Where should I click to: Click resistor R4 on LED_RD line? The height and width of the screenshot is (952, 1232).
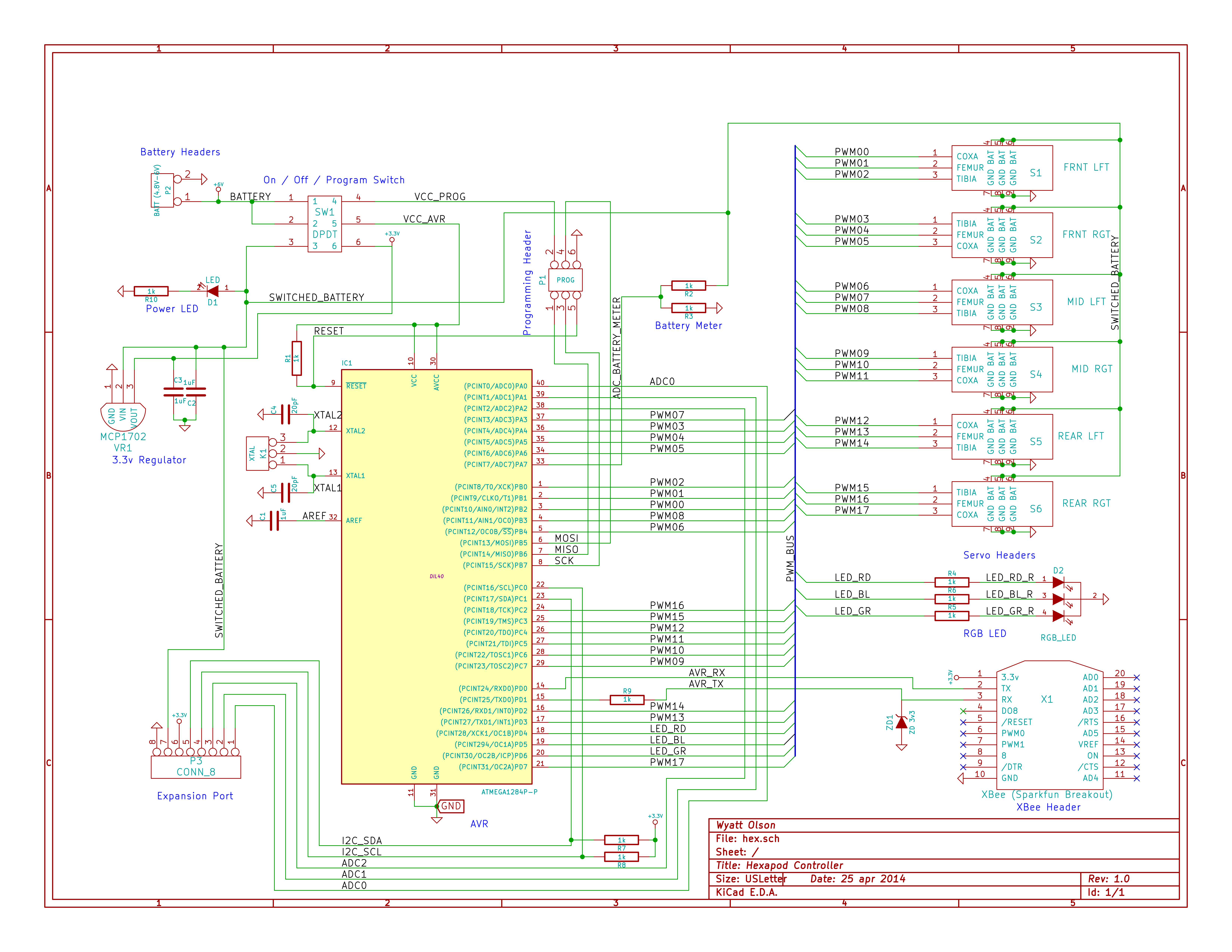tap(952, 582)
